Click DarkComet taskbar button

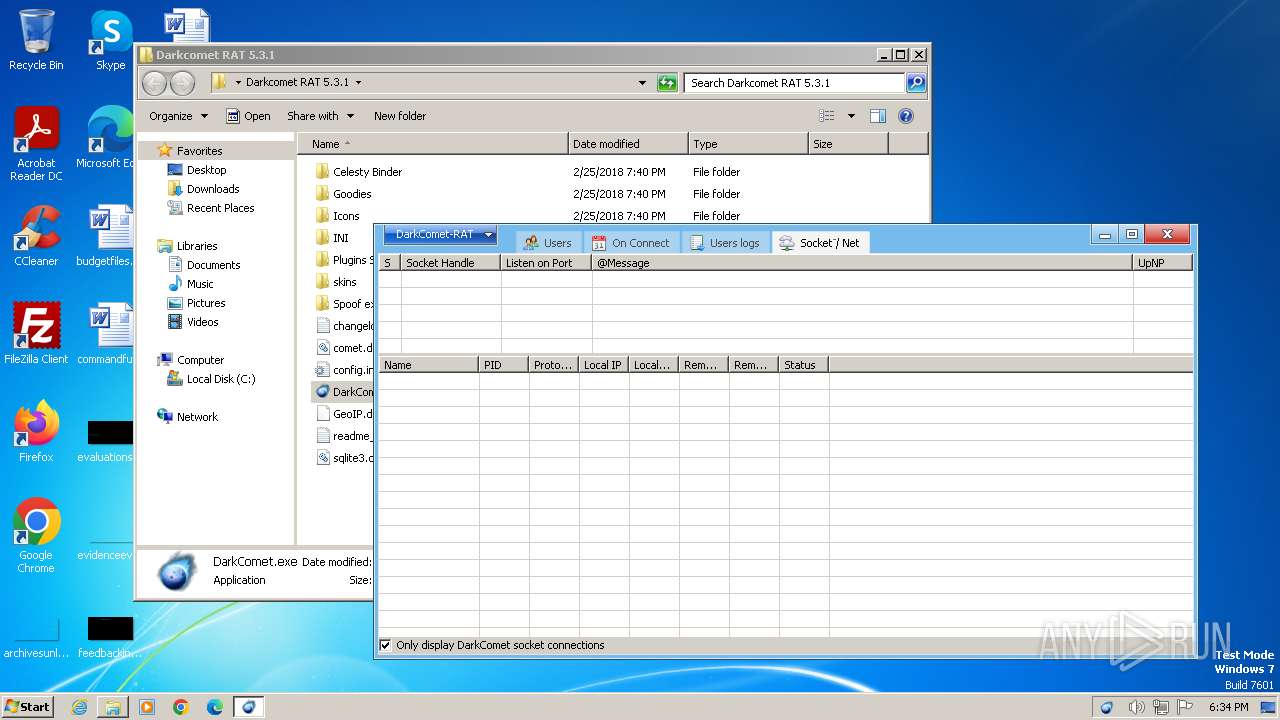coord(249,707)
